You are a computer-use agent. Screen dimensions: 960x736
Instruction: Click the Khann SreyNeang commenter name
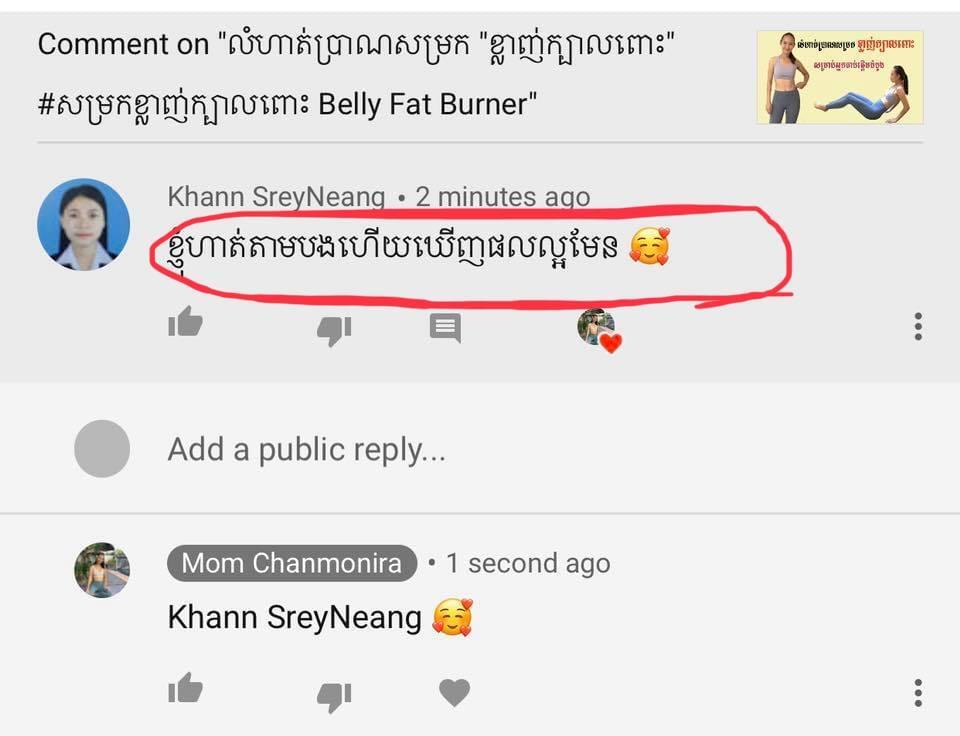(x=276, y=197)
